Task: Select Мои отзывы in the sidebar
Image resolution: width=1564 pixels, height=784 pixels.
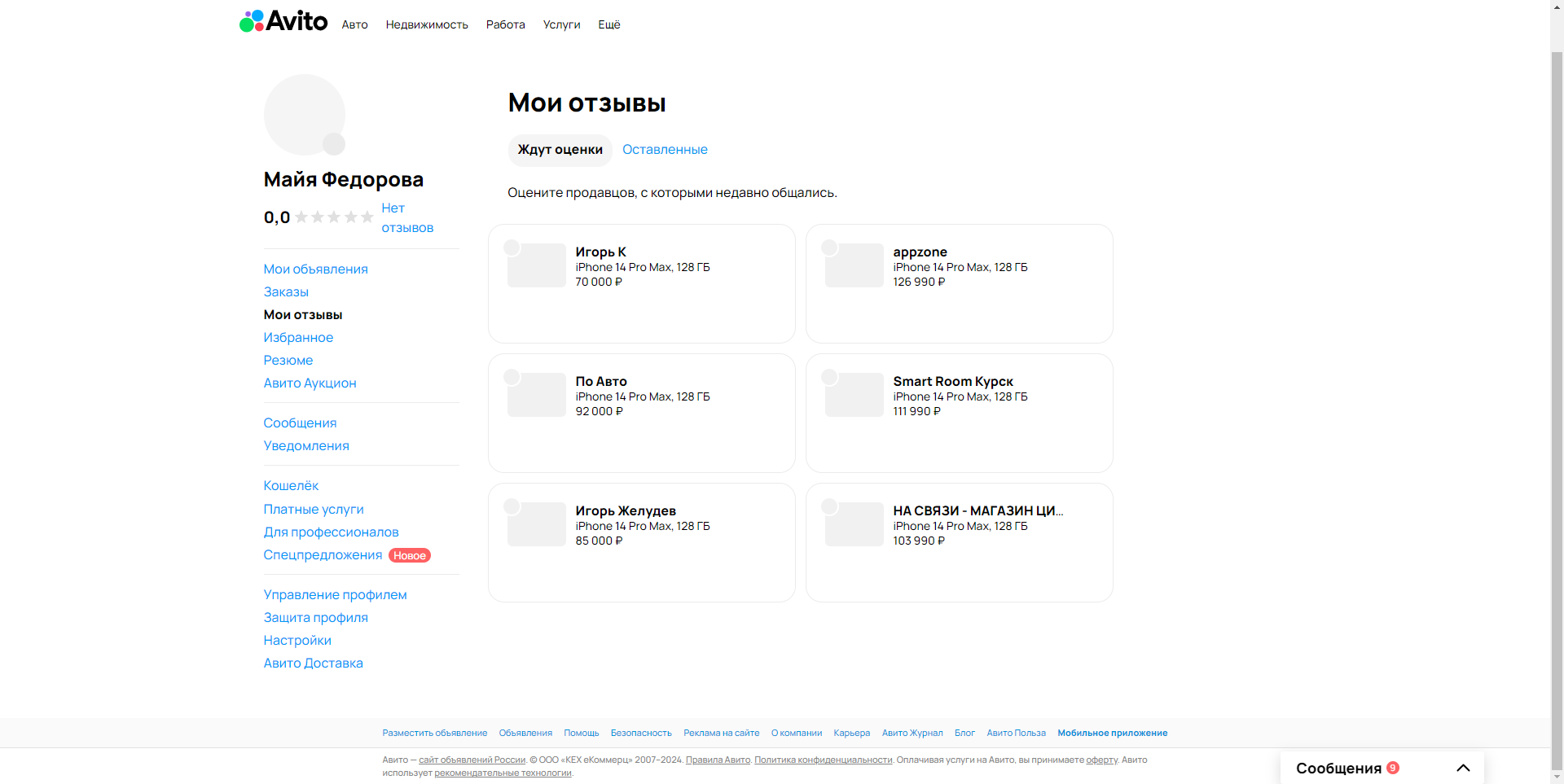Action: (303, 315)
